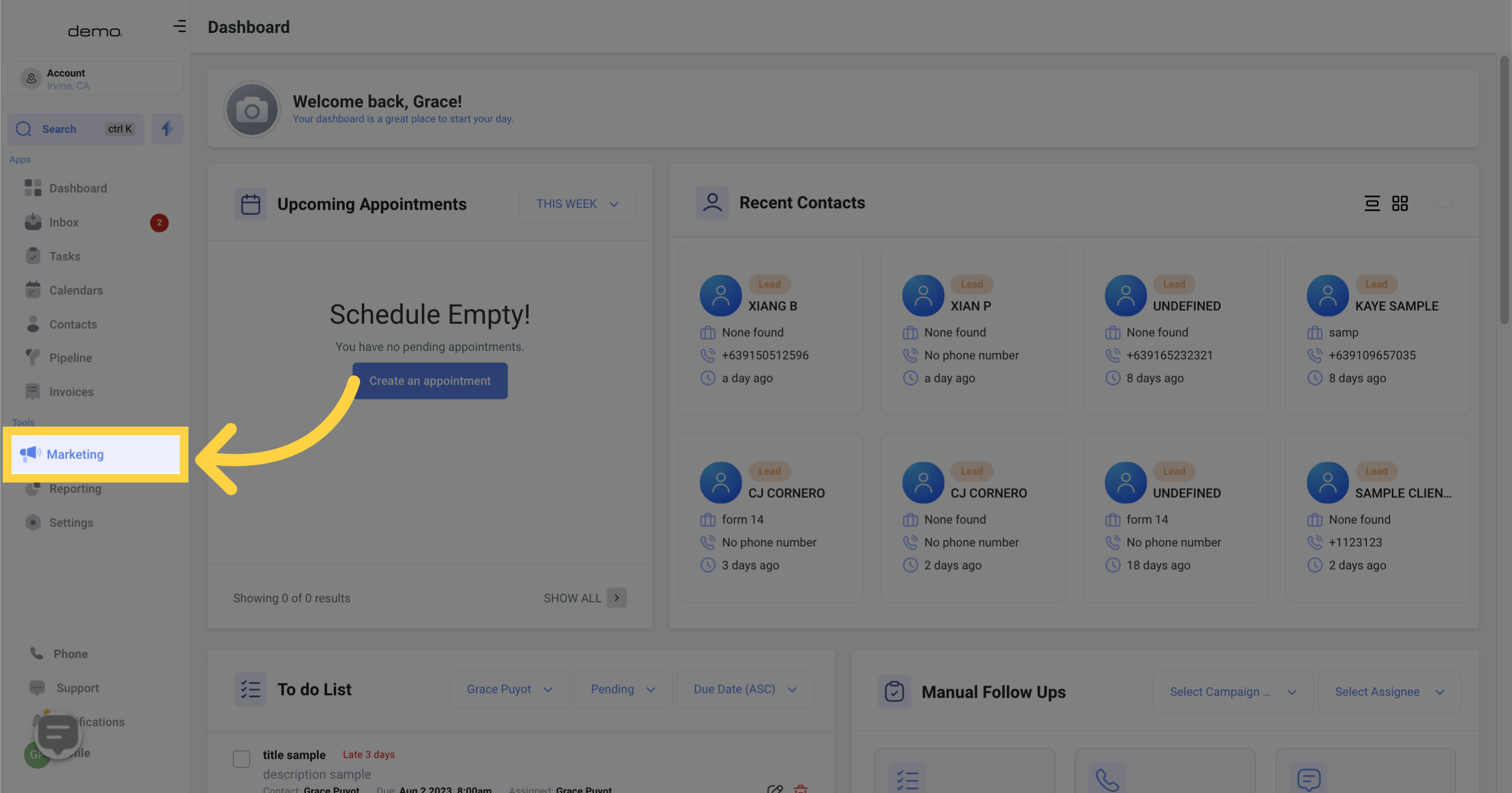
Task: Click the Upcoming Appointments calendar icon
Action: pyautogui.click(x=250, y=204)
